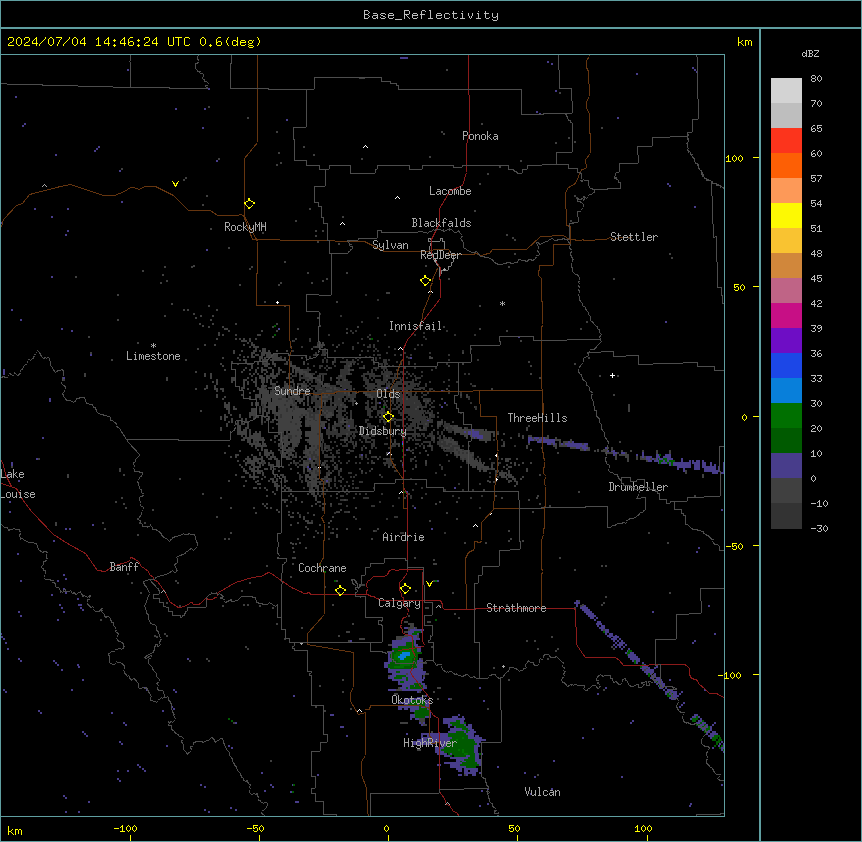Screen dimensions: 862x842
Task: Click the white asterisk marker above Limestone
Action: pyautogui.click(x=153, y=346)
